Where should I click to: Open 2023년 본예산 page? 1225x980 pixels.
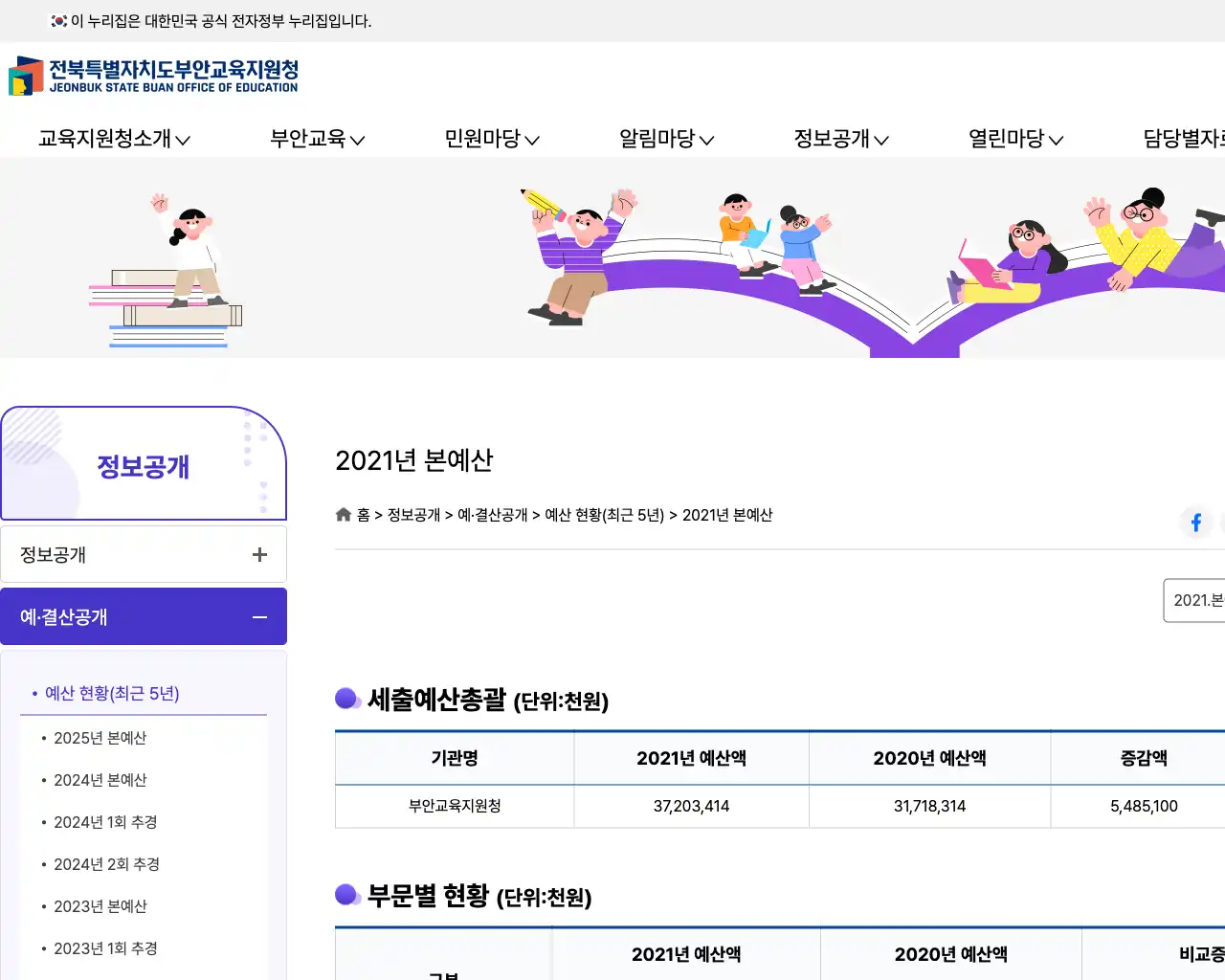100,906
